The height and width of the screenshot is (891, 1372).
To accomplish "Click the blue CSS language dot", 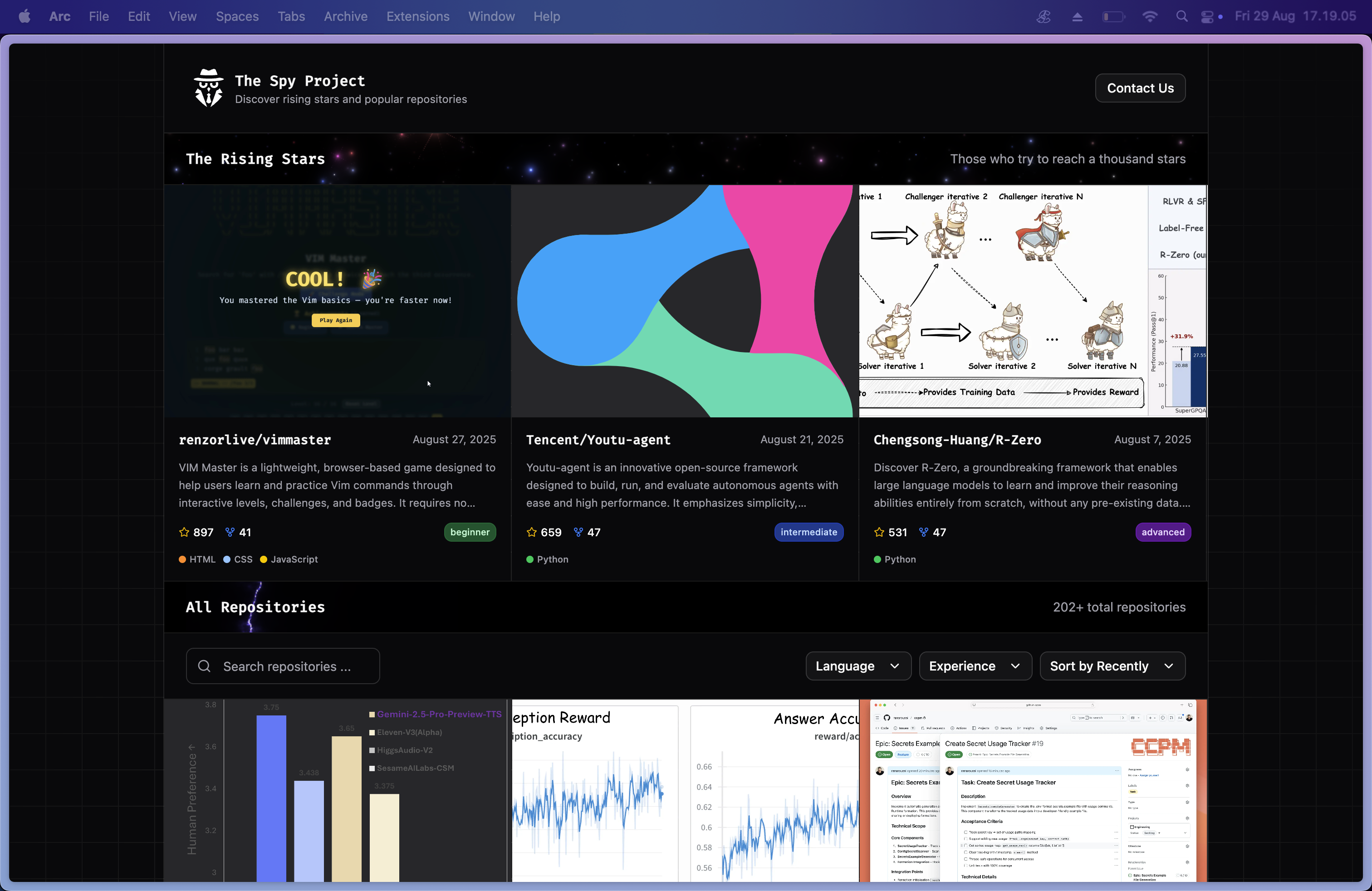I will tap(226, 559).
